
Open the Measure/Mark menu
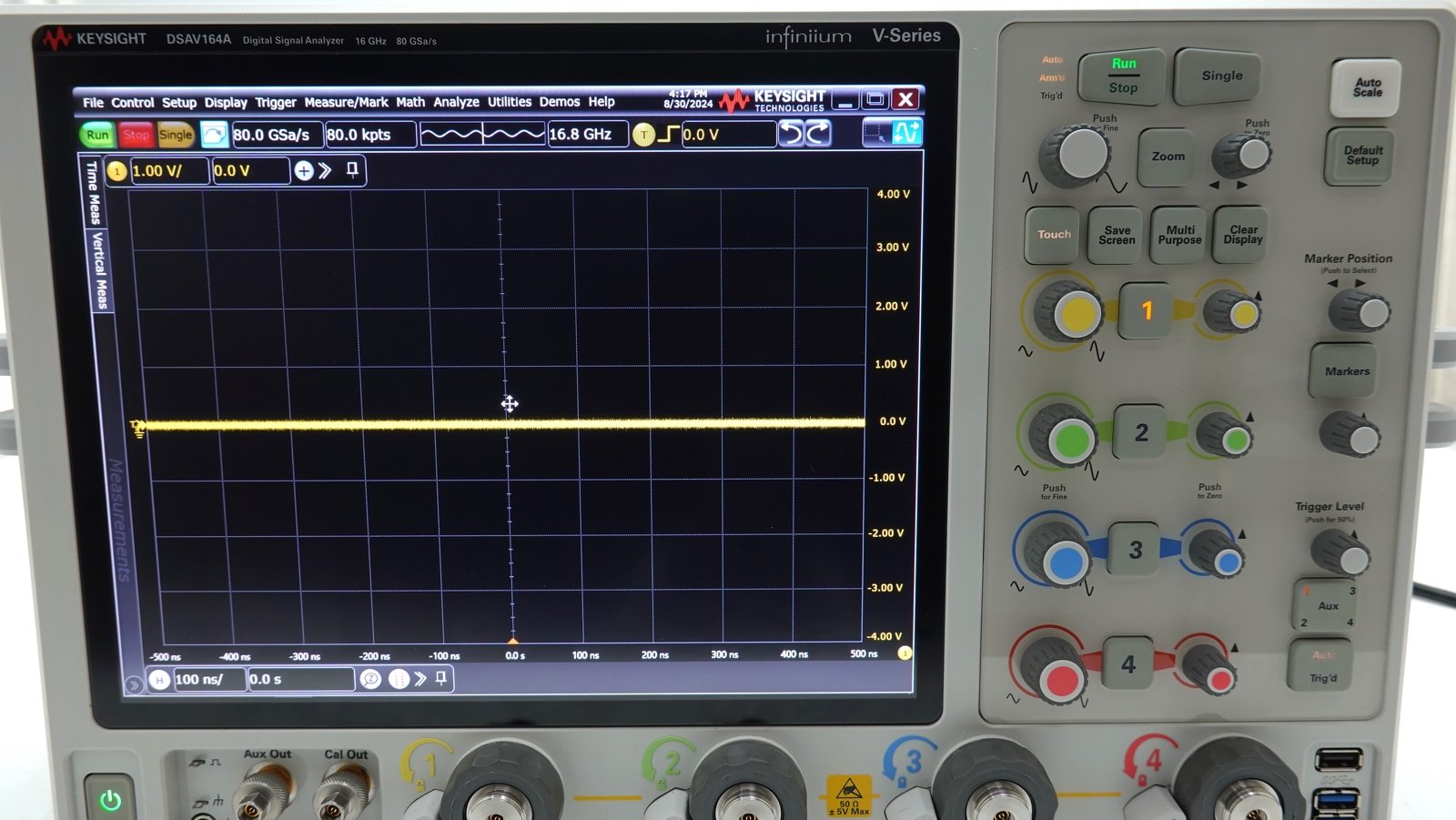pyautogui.click(x=346, y=103)
